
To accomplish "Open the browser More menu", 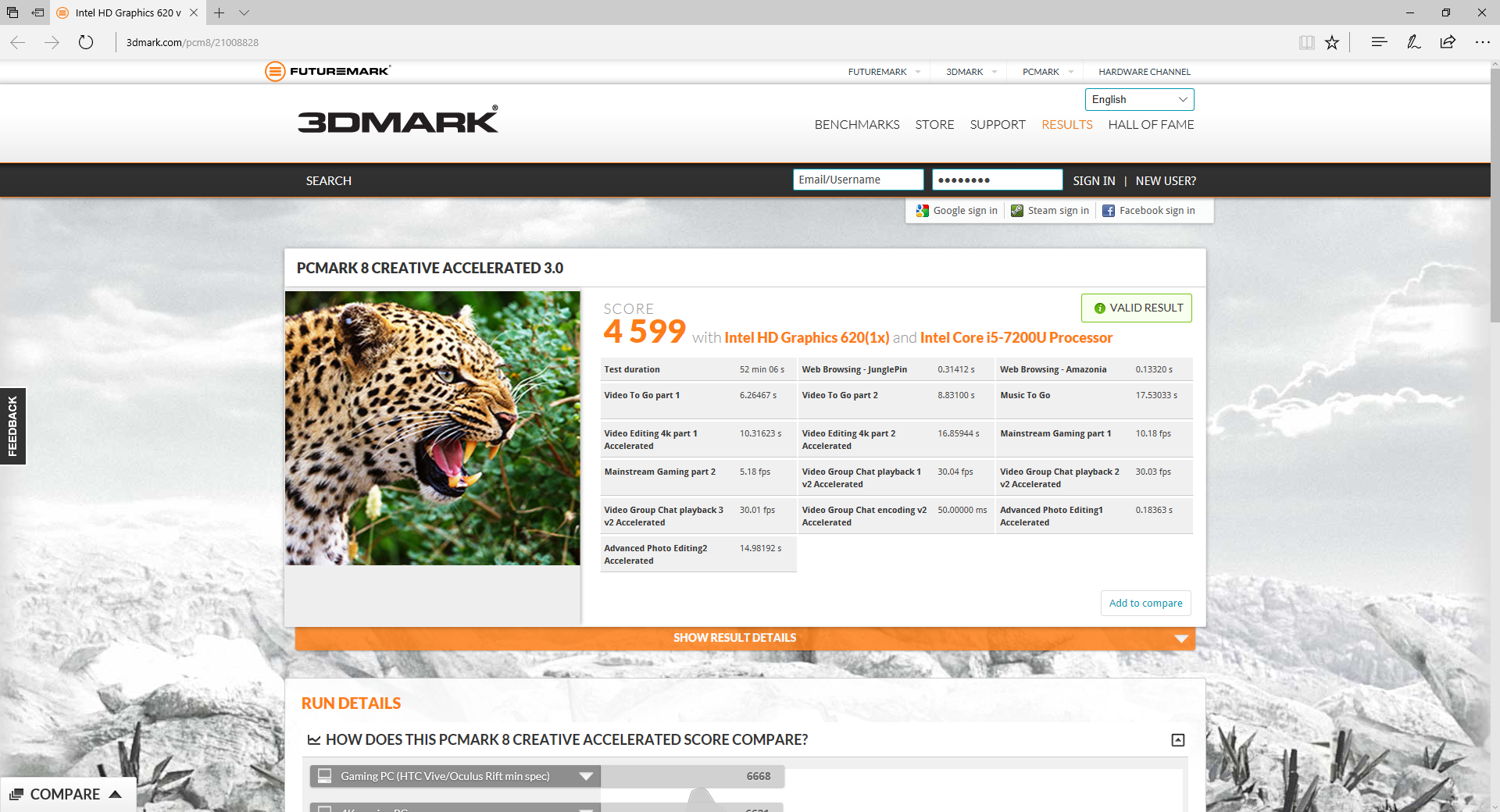I will (1482, 42).
